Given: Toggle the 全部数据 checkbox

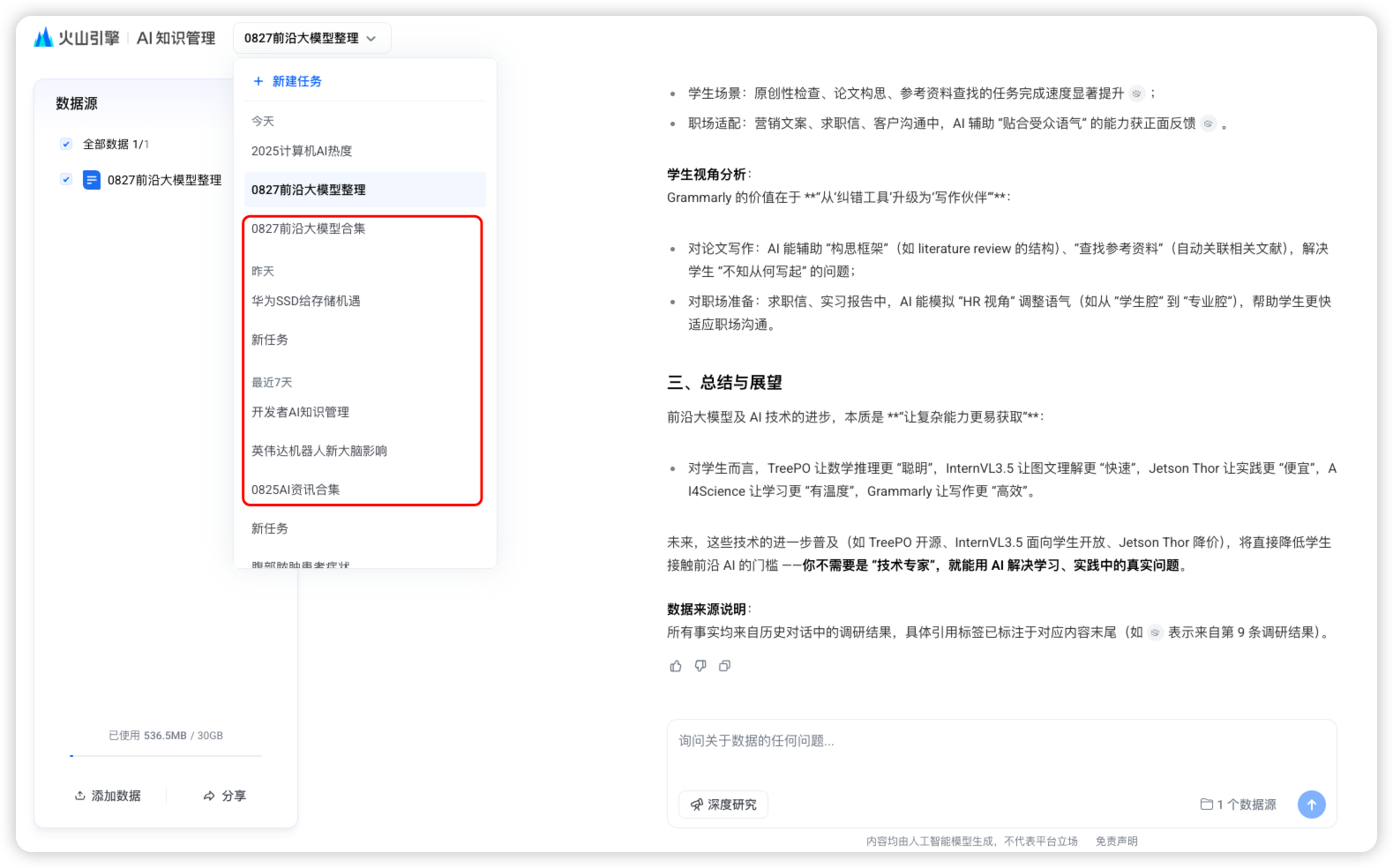Looking at the screenshot, I should 66,144.
